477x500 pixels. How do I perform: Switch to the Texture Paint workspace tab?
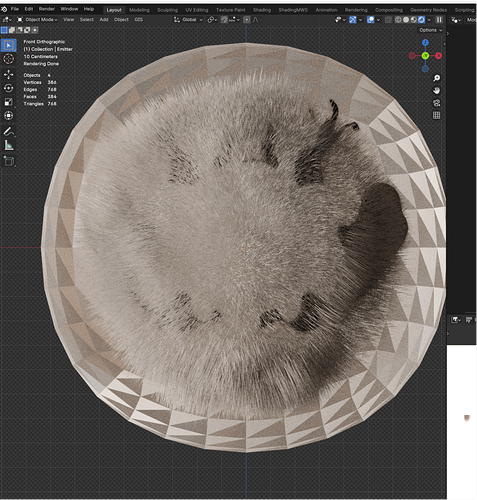click(230, 10)
